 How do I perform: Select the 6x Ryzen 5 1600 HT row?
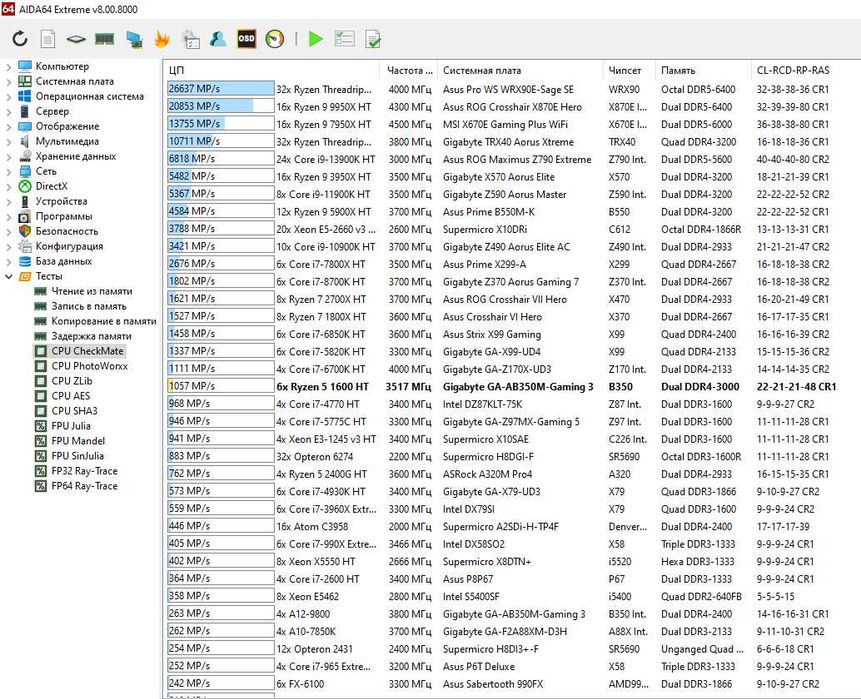[x=501, y=387]
